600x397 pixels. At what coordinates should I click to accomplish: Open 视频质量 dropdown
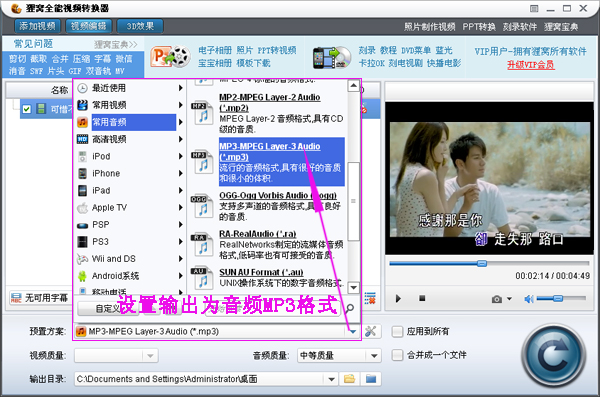116,356
